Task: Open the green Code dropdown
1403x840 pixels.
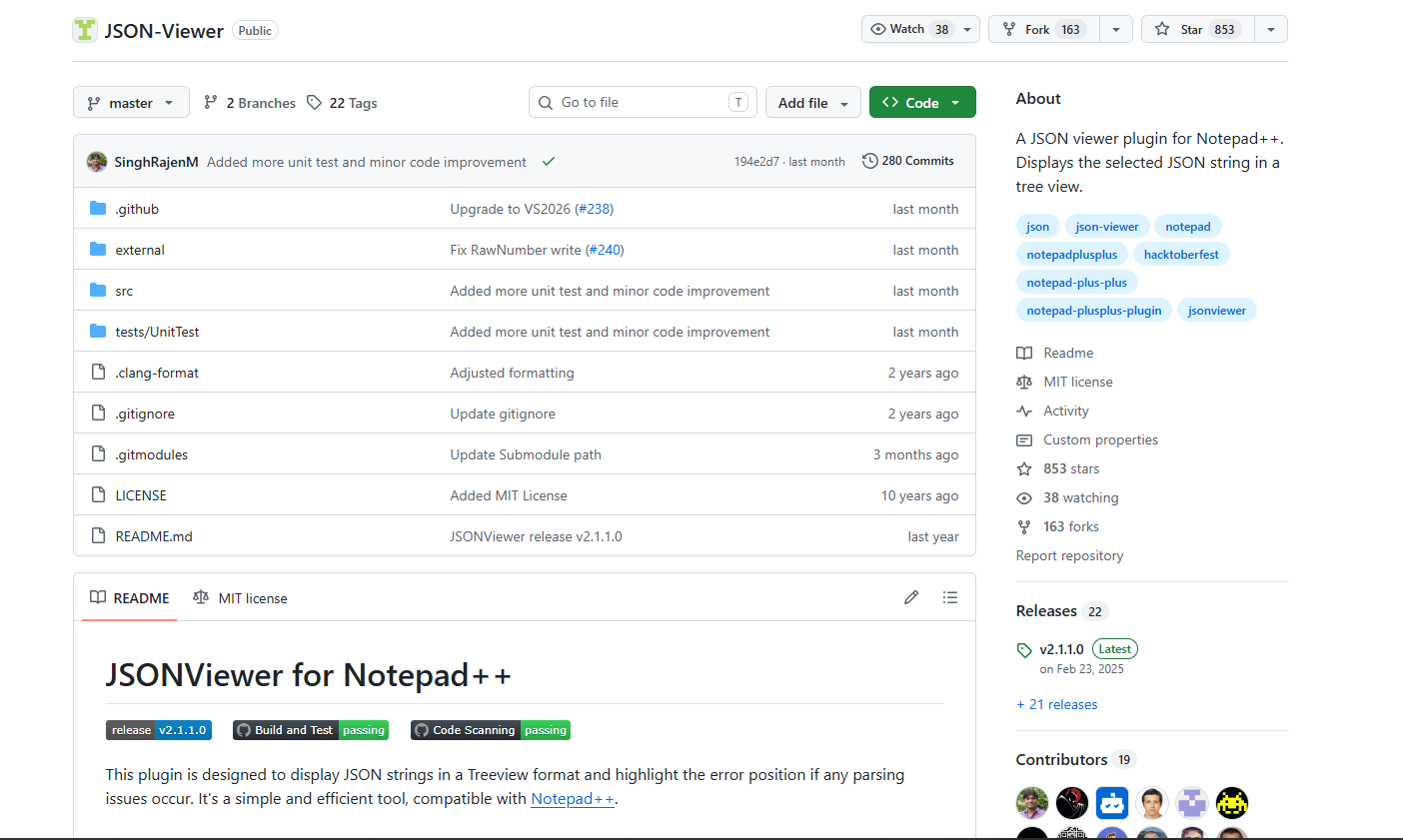Action: click(x=921, y=102)
